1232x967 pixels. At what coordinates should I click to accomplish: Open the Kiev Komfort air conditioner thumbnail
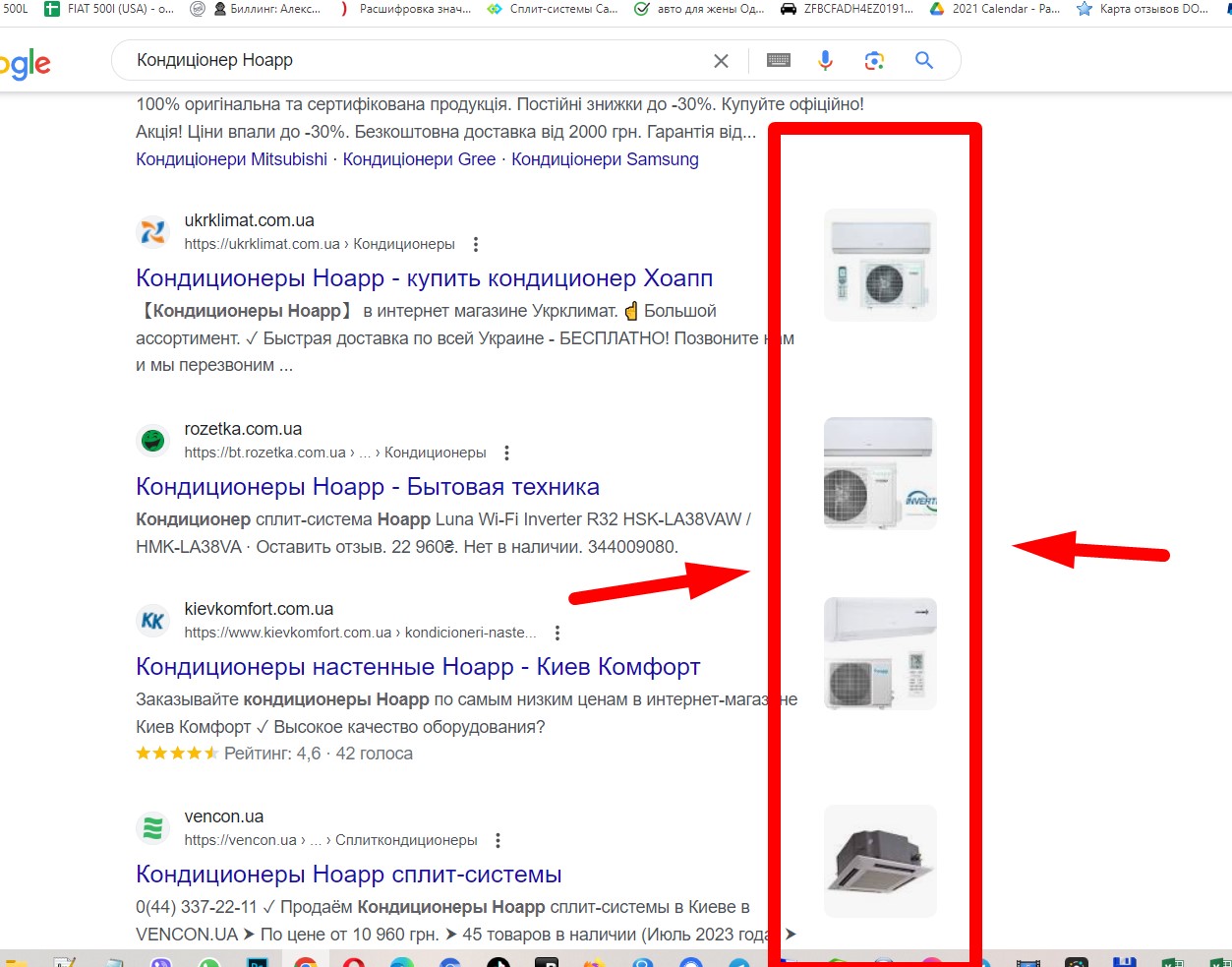880,653
